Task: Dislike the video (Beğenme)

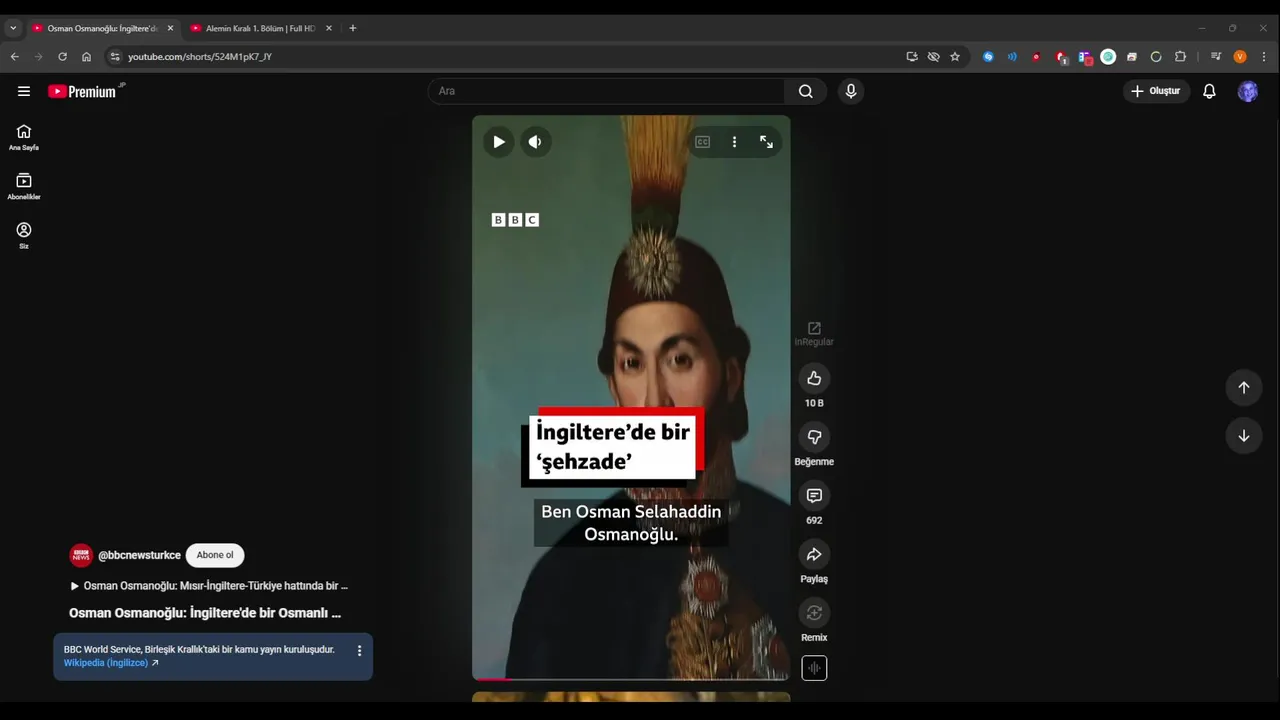Action: [x=814, y=437]
